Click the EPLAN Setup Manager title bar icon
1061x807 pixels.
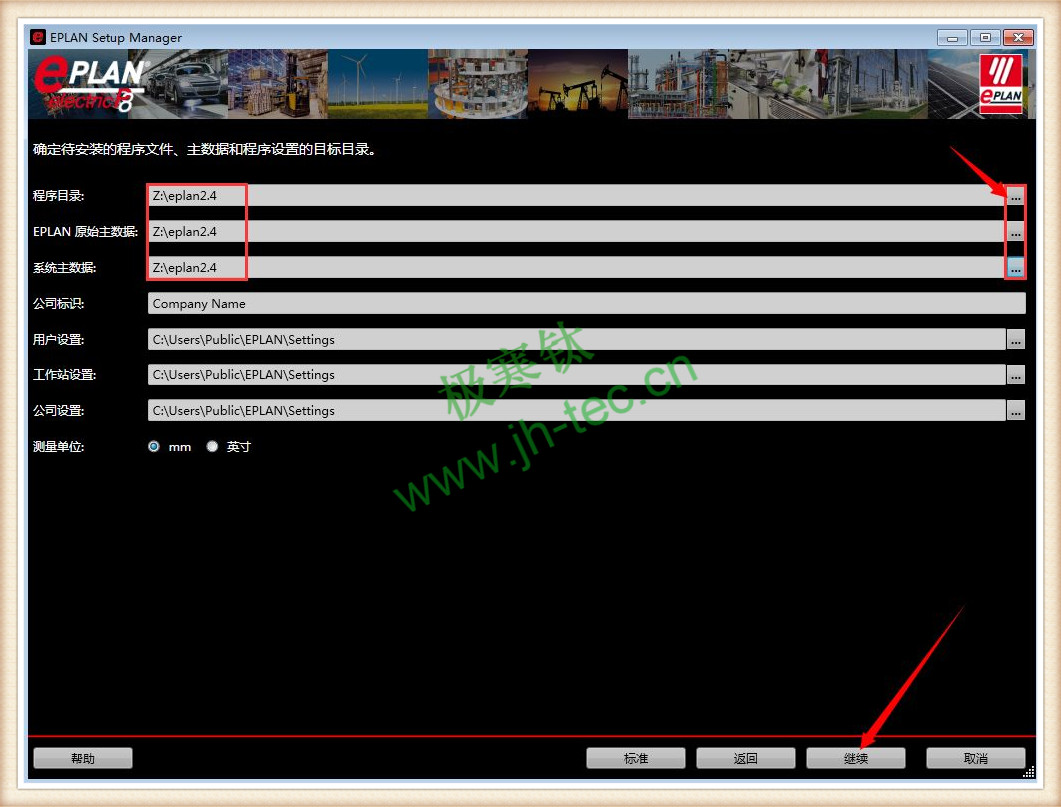pos(38,37)
